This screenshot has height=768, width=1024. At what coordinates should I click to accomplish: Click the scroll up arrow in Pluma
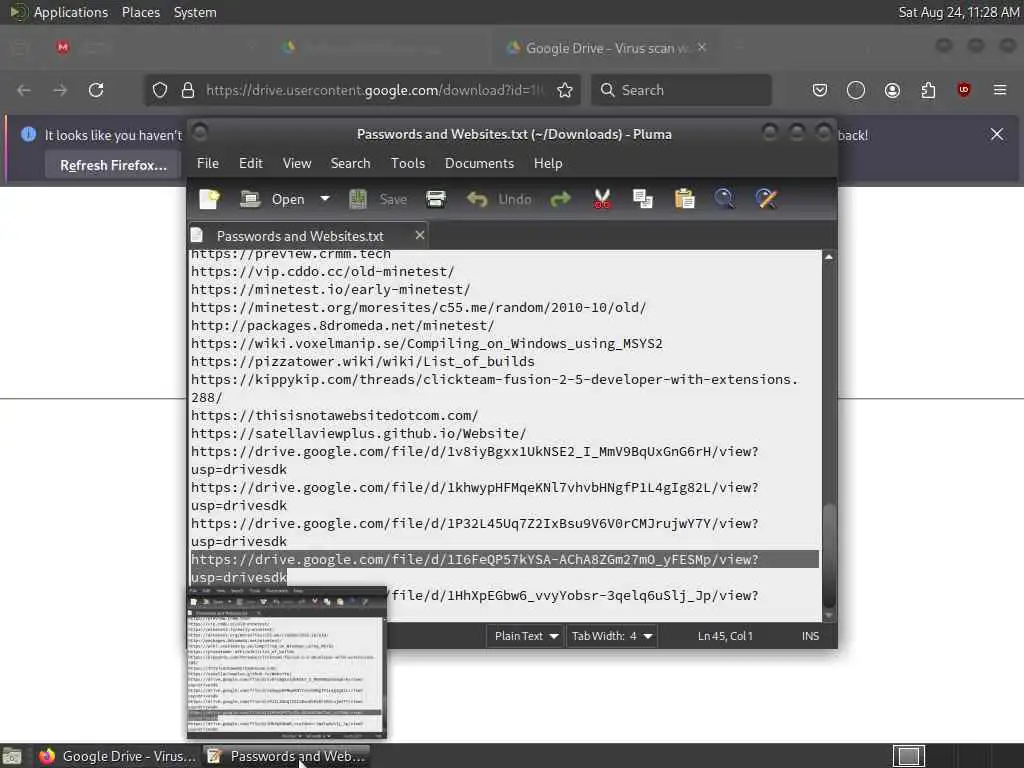(829, 257)
